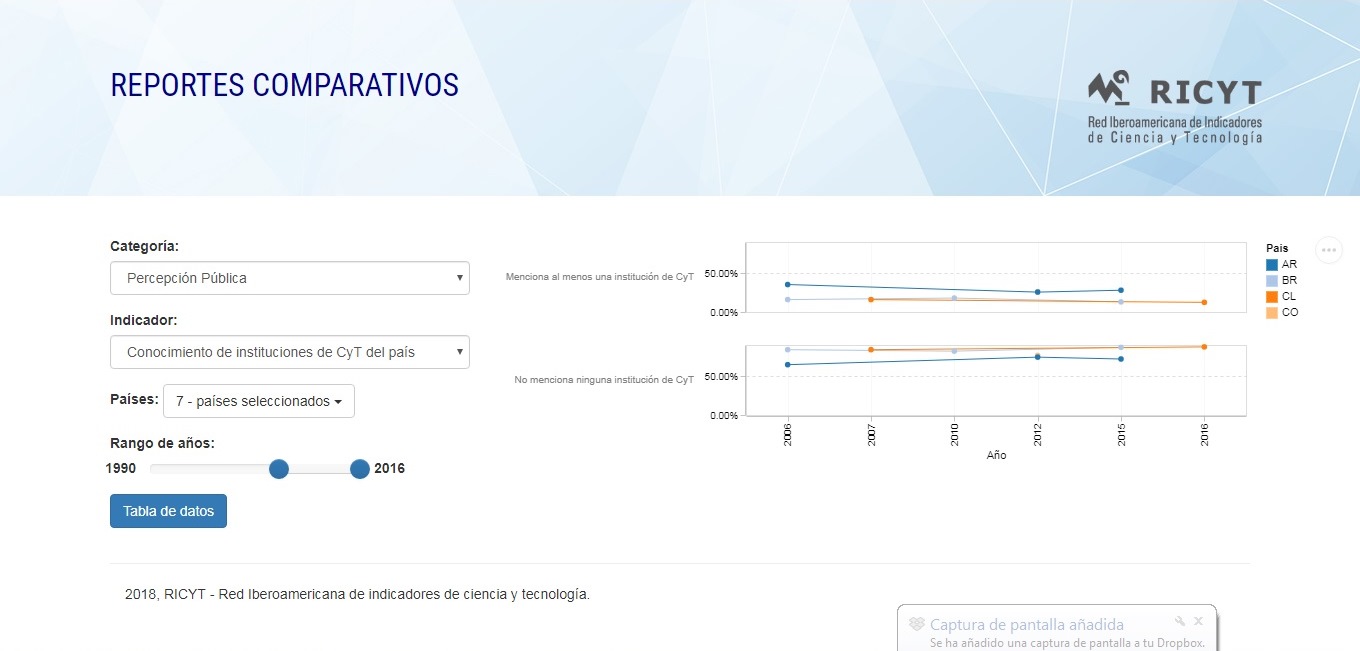
Task: Click the Pais legend title
Action: point(1277,248)
